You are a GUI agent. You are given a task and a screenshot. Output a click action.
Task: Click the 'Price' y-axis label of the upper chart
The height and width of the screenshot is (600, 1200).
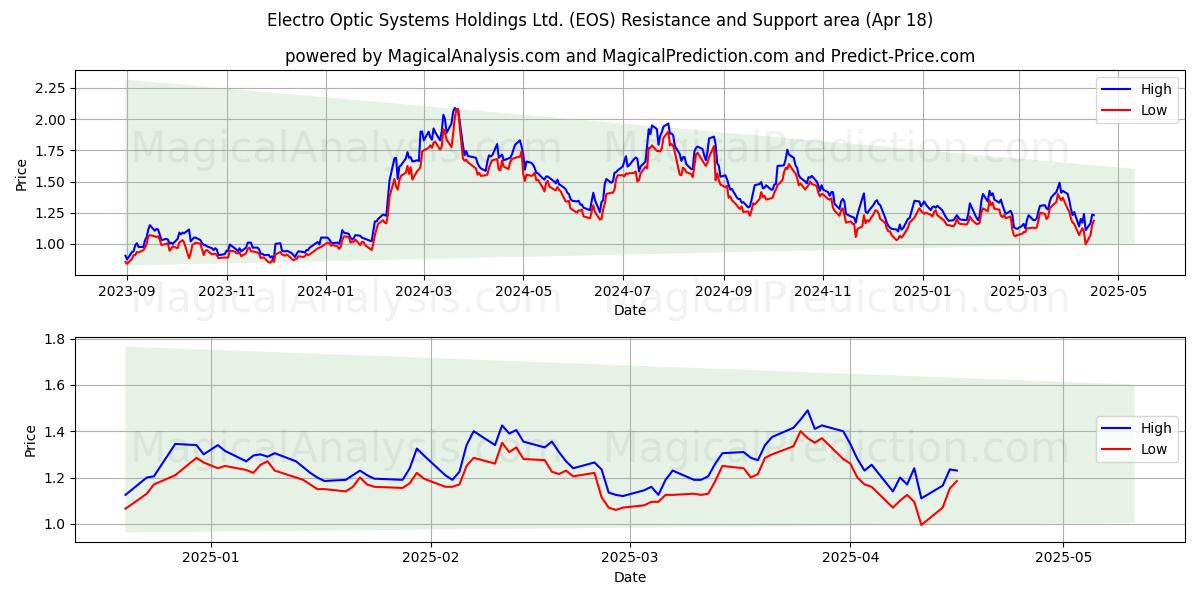pos(22,173)
